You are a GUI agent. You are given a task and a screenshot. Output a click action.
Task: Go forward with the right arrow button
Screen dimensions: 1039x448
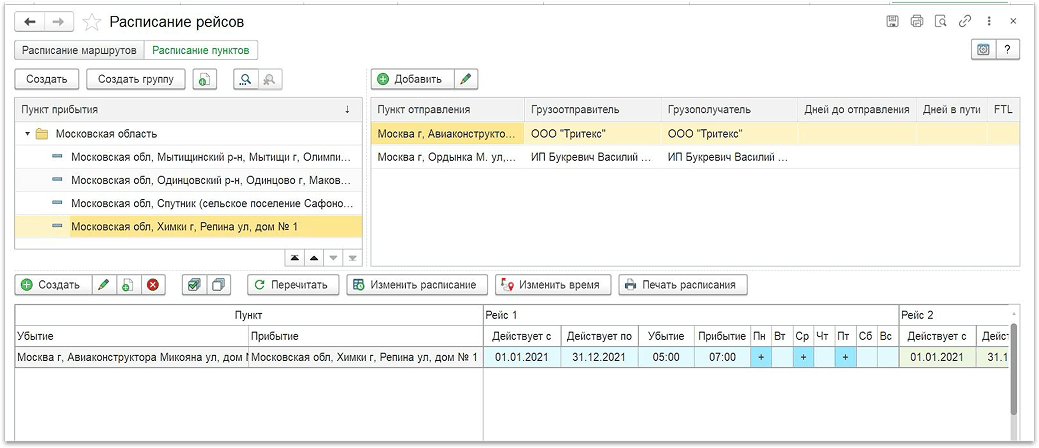(58, 22)
